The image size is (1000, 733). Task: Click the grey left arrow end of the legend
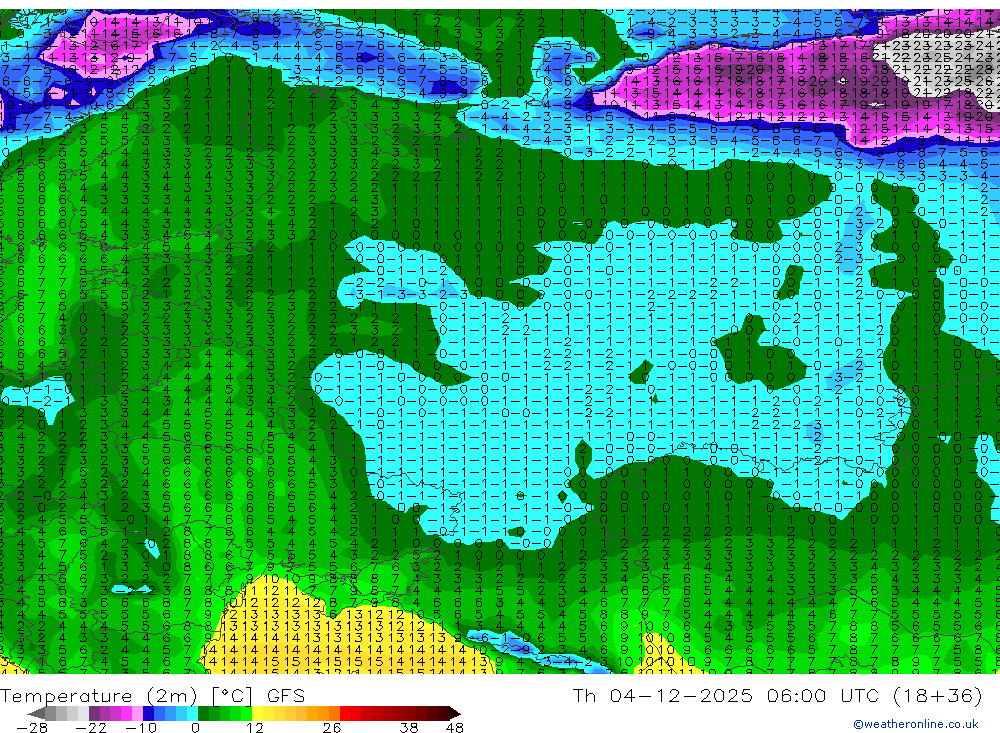(x=36, y=713)
